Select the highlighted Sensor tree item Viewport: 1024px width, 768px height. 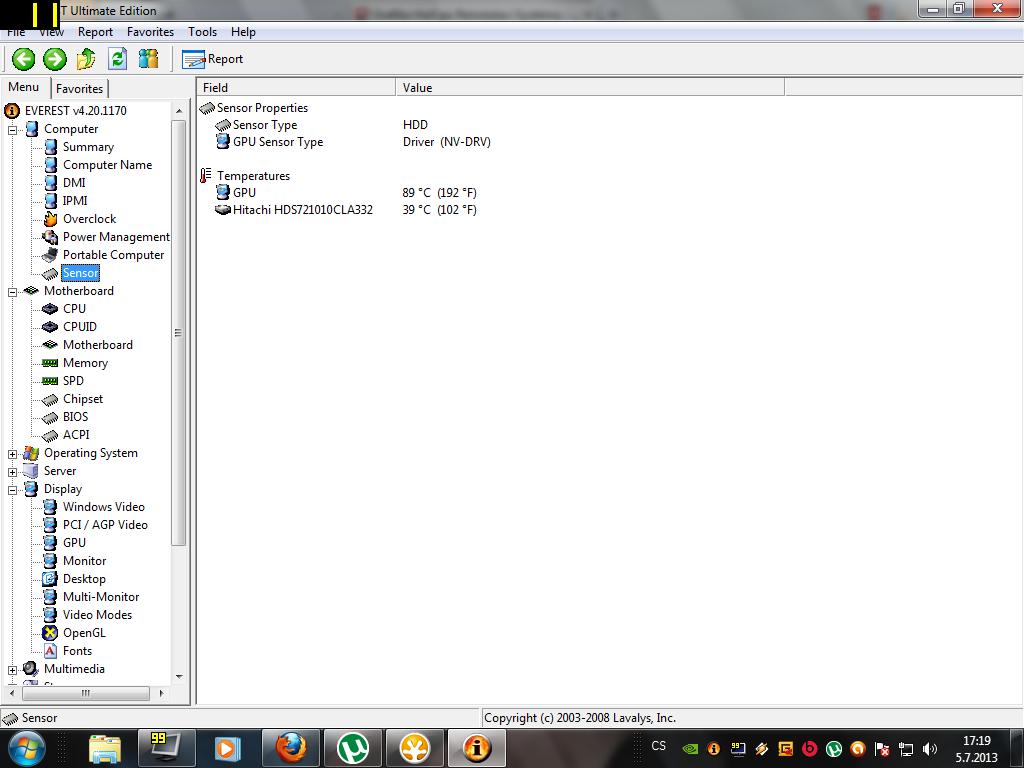click(x=80, y=273)
